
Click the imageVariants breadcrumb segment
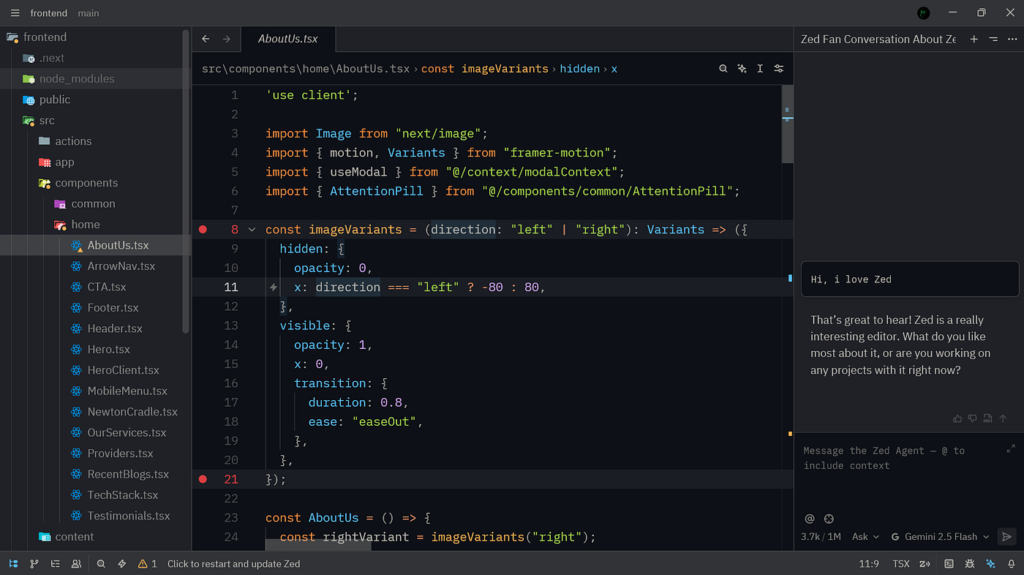[x=485, y=69]
